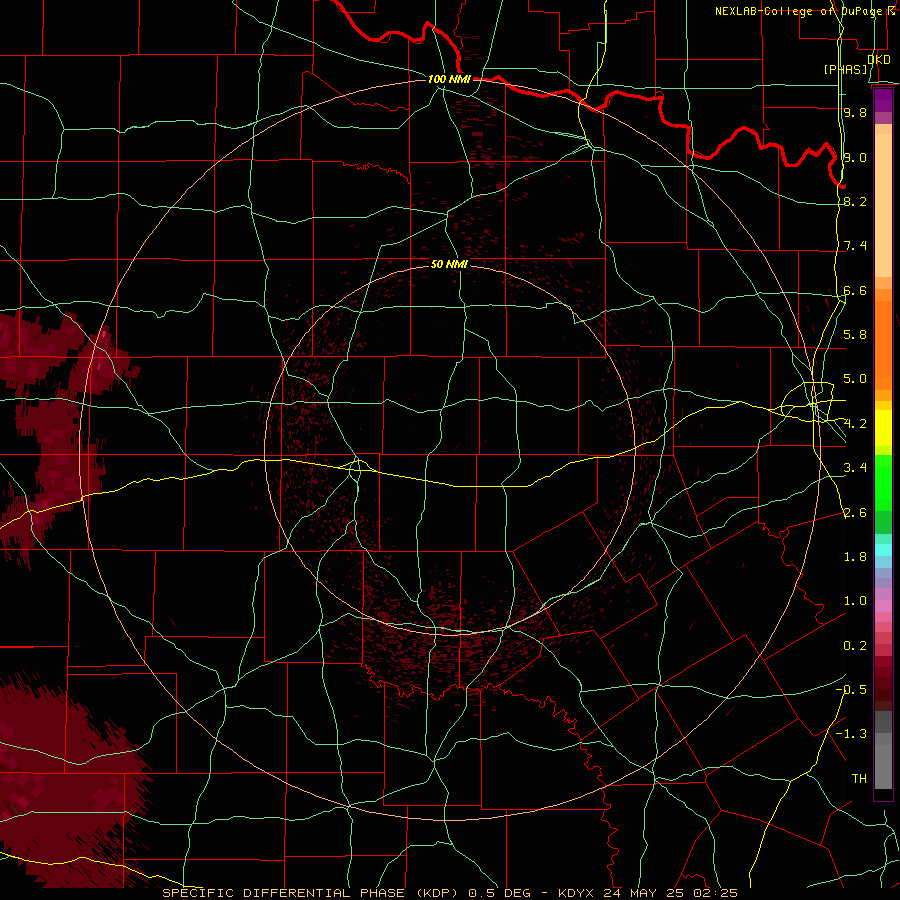This screenshot has width=900, height=900.
Task: Click the "50 NMI" range ring label
Action: [449, 264]
